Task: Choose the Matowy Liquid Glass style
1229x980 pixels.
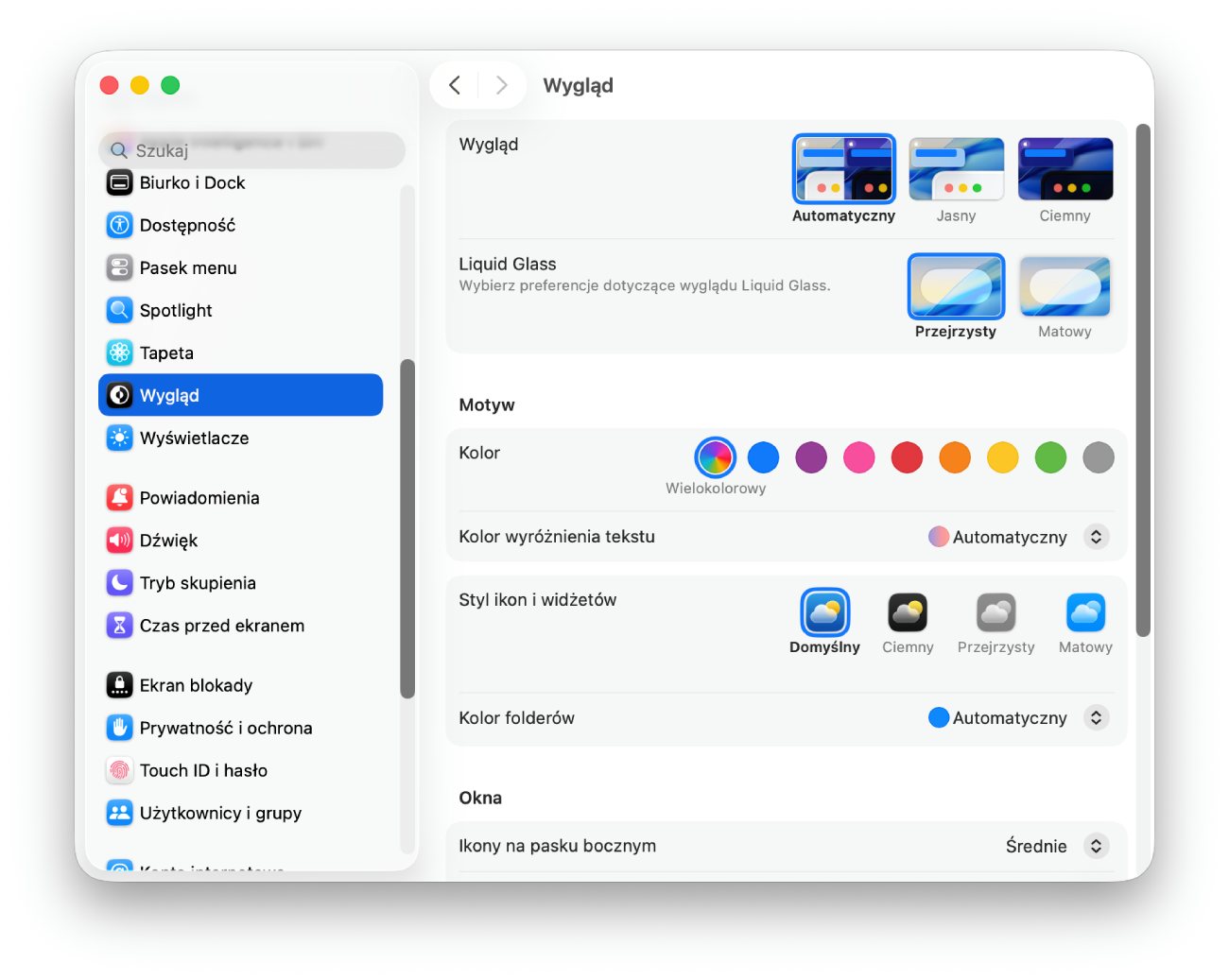Action: click(x=1065, y=286)
